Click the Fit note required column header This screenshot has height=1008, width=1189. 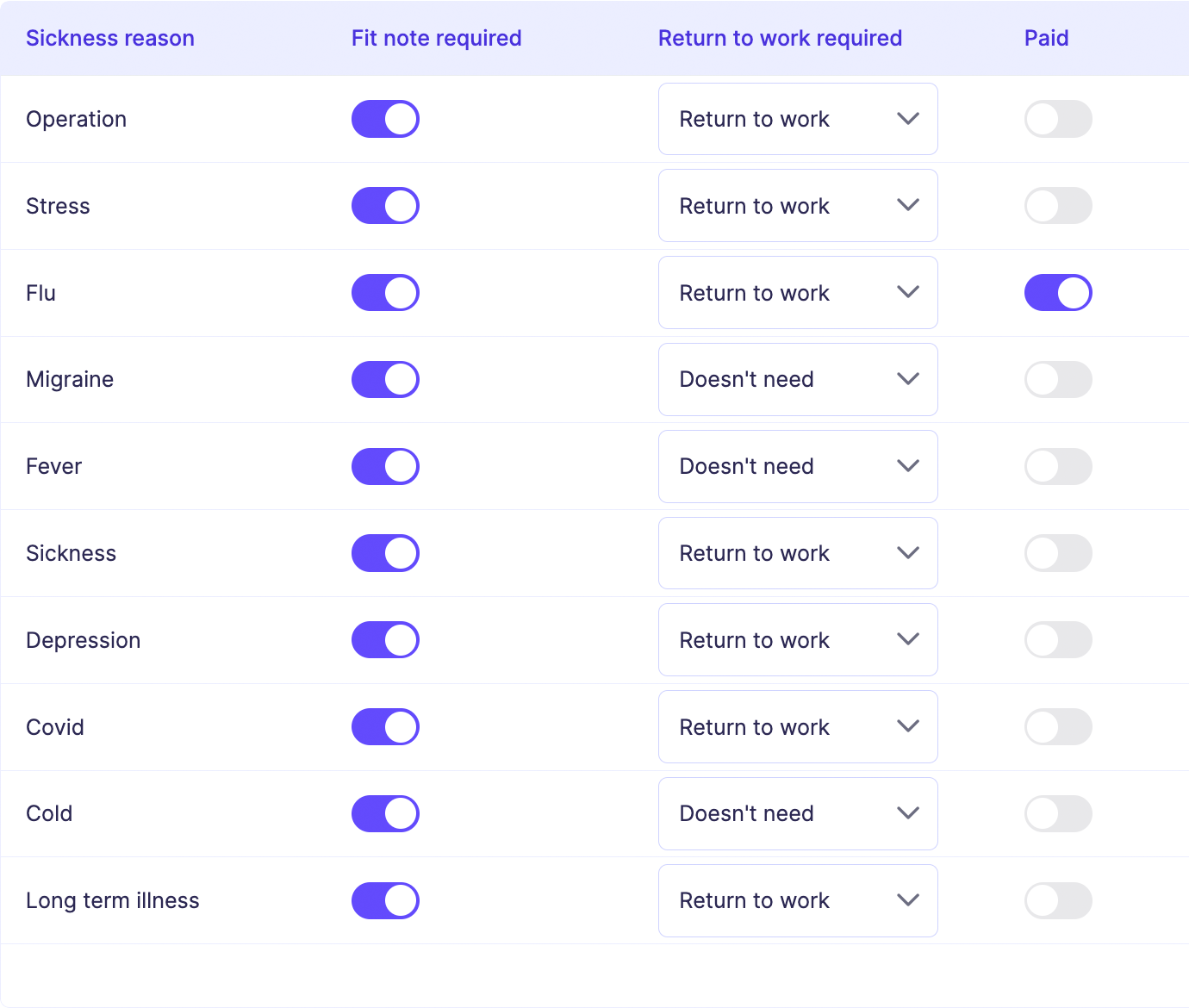(x=436, y=39)
